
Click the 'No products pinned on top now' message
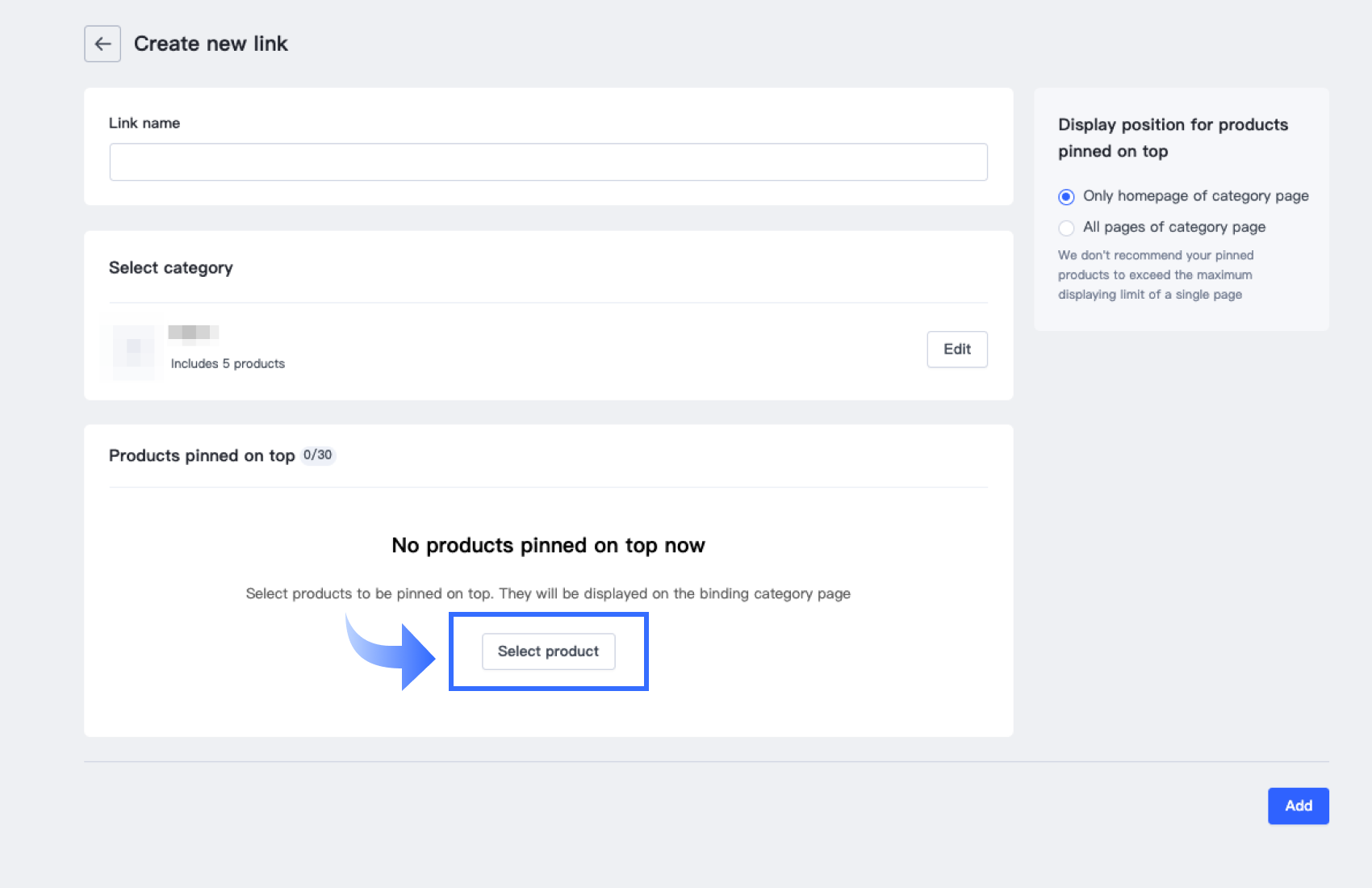548,546
